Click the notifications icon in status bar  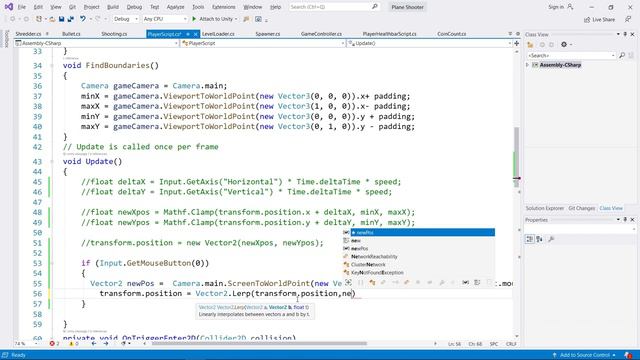click(629, 355)
